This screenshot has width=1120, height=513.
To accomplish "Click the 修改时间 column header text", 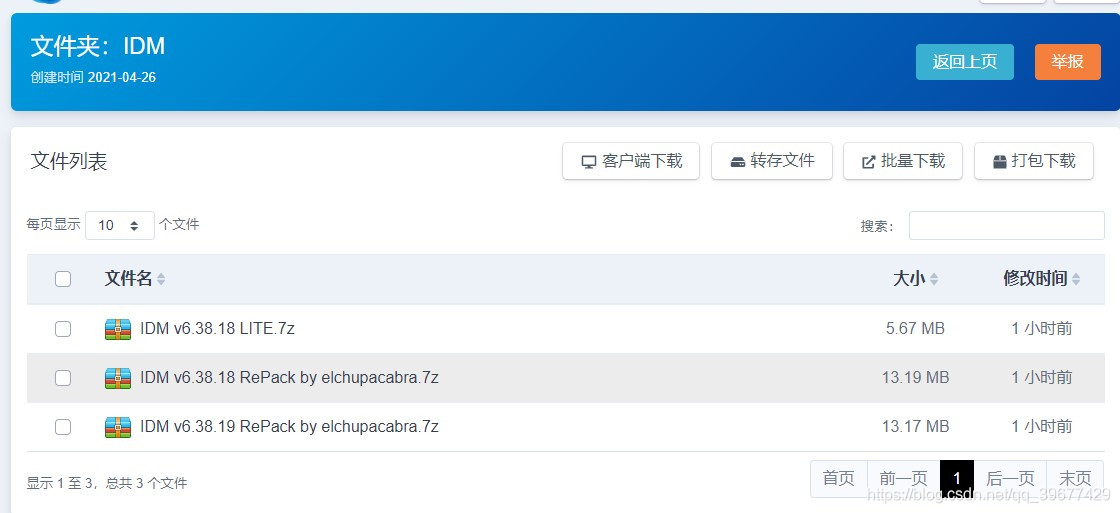I will click(1035, 279).
